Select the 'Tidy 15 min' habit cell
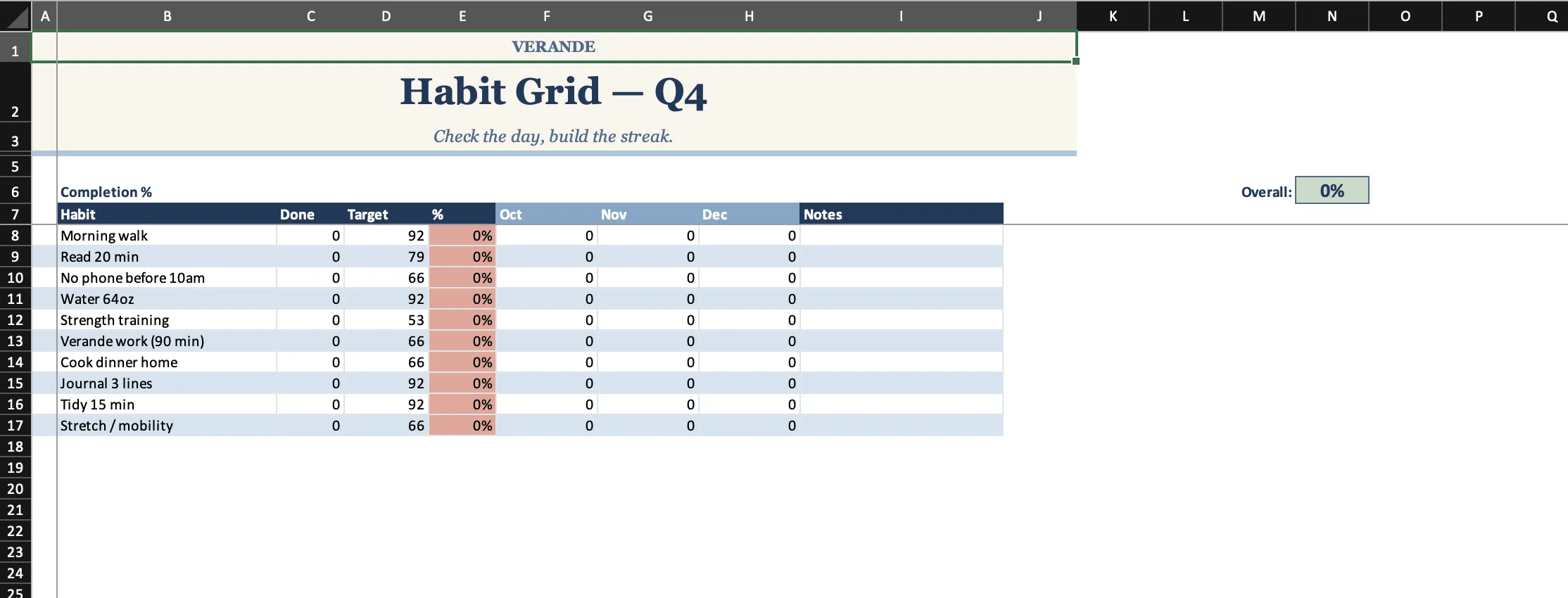Viewport: 1568px width, 598px height. click(x=167, y=404)
